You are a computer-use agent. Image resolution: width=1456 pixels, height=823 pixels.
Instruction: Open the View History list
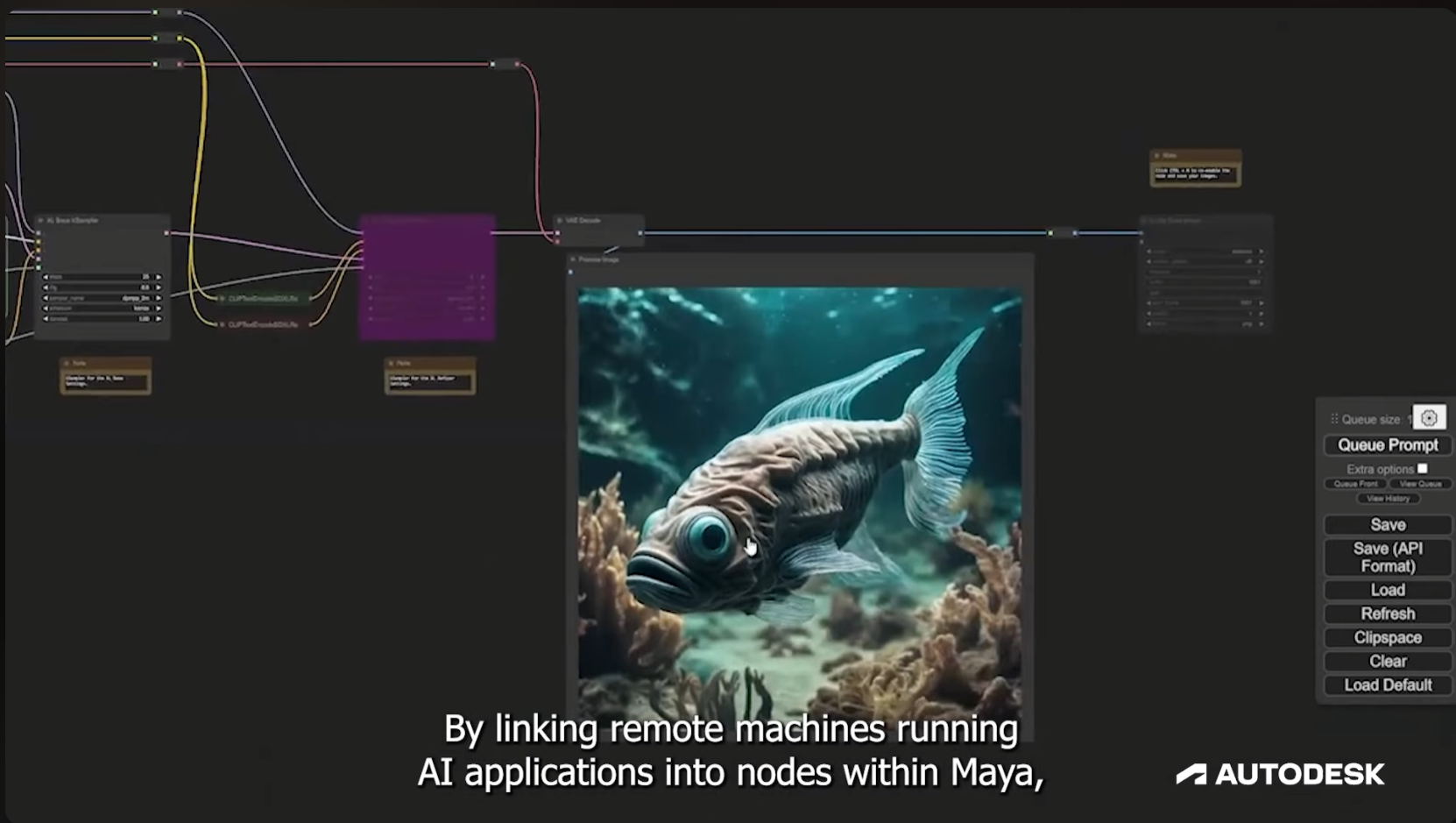point(1388,499)
